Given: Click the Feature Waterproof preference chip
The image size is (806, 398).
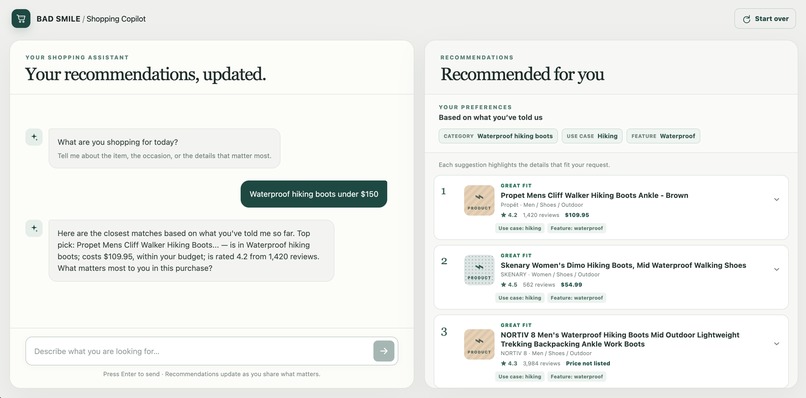Looking at the screenshot, I should (663, 136).
